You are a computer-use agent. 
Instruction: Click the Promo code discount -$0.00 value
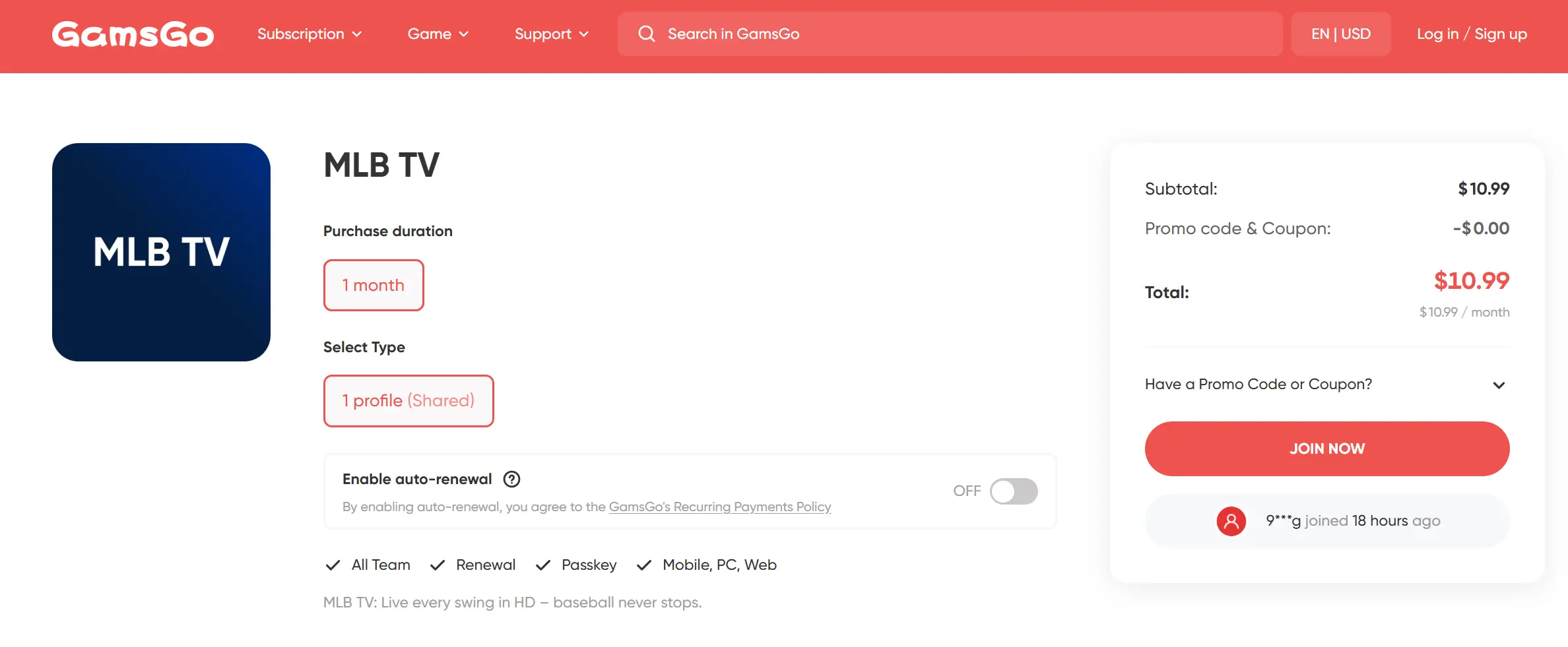(1481, 228)
